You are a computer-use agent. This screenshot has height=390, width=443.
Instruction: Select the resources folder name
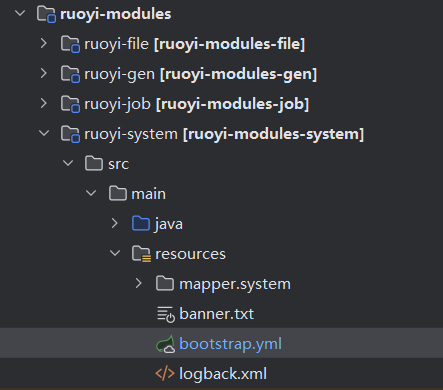pos(190,254)
